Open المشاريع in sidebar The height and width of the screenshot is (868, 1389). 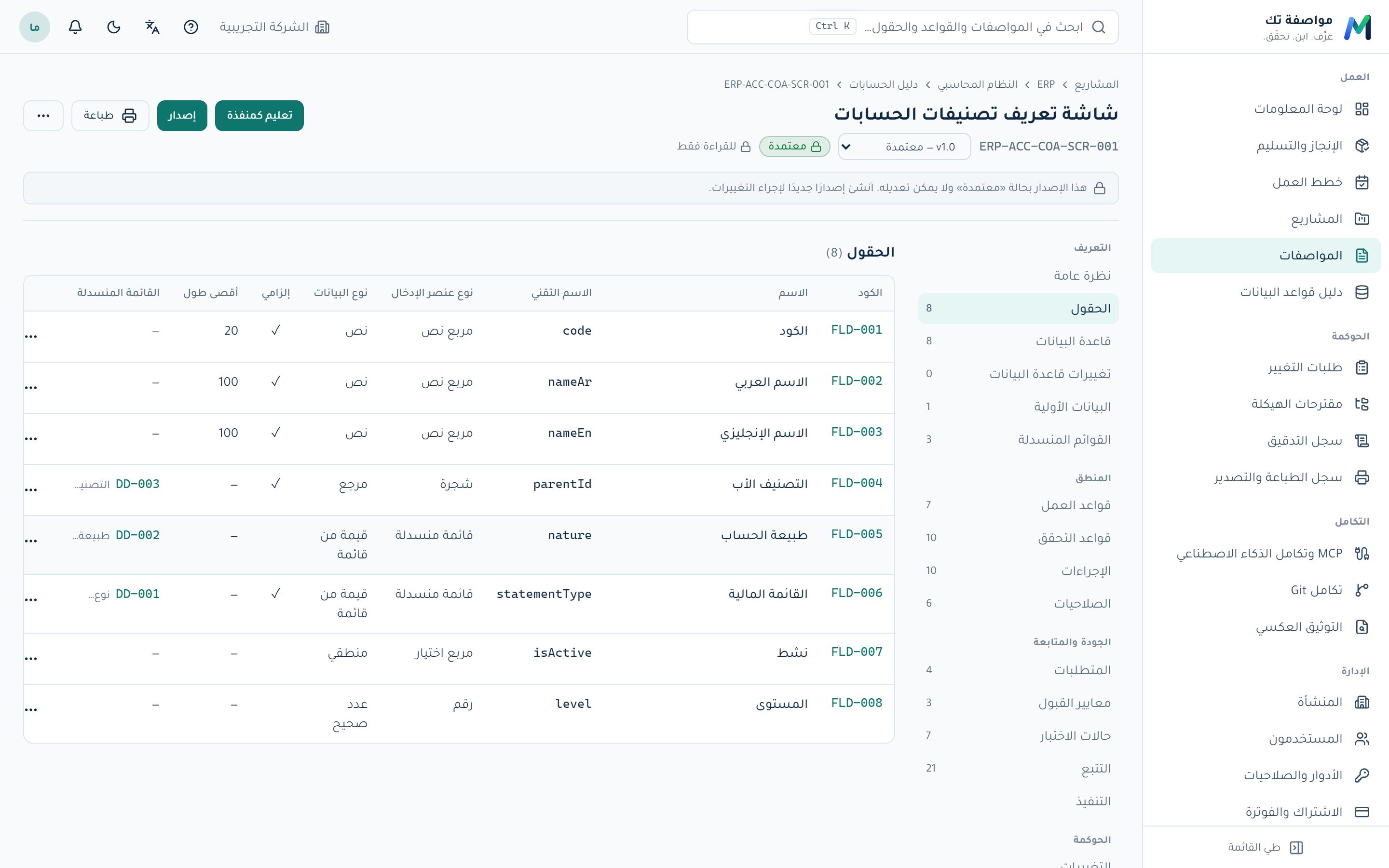1266,219
